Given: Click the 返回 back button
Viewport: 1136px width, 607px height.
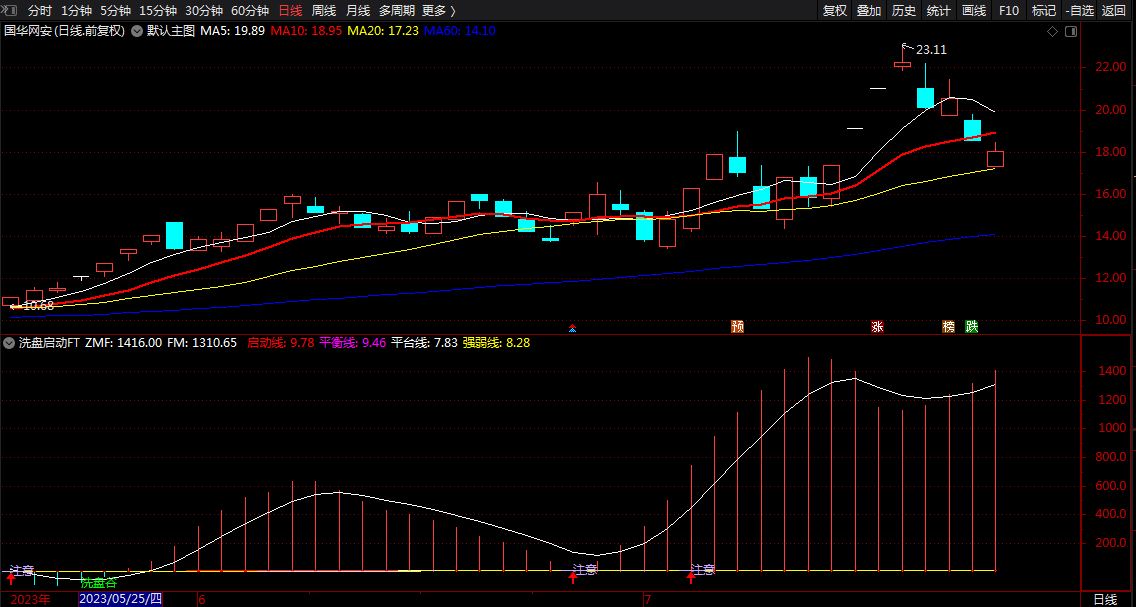Looking at the screenshot, I should point(1114,10).
